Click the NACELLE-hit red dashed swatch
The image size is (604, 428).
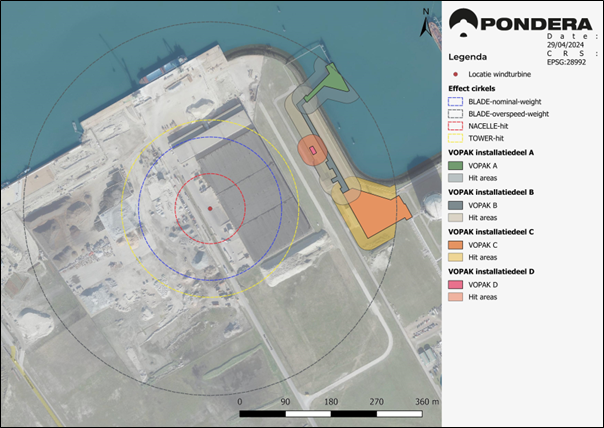455,126
